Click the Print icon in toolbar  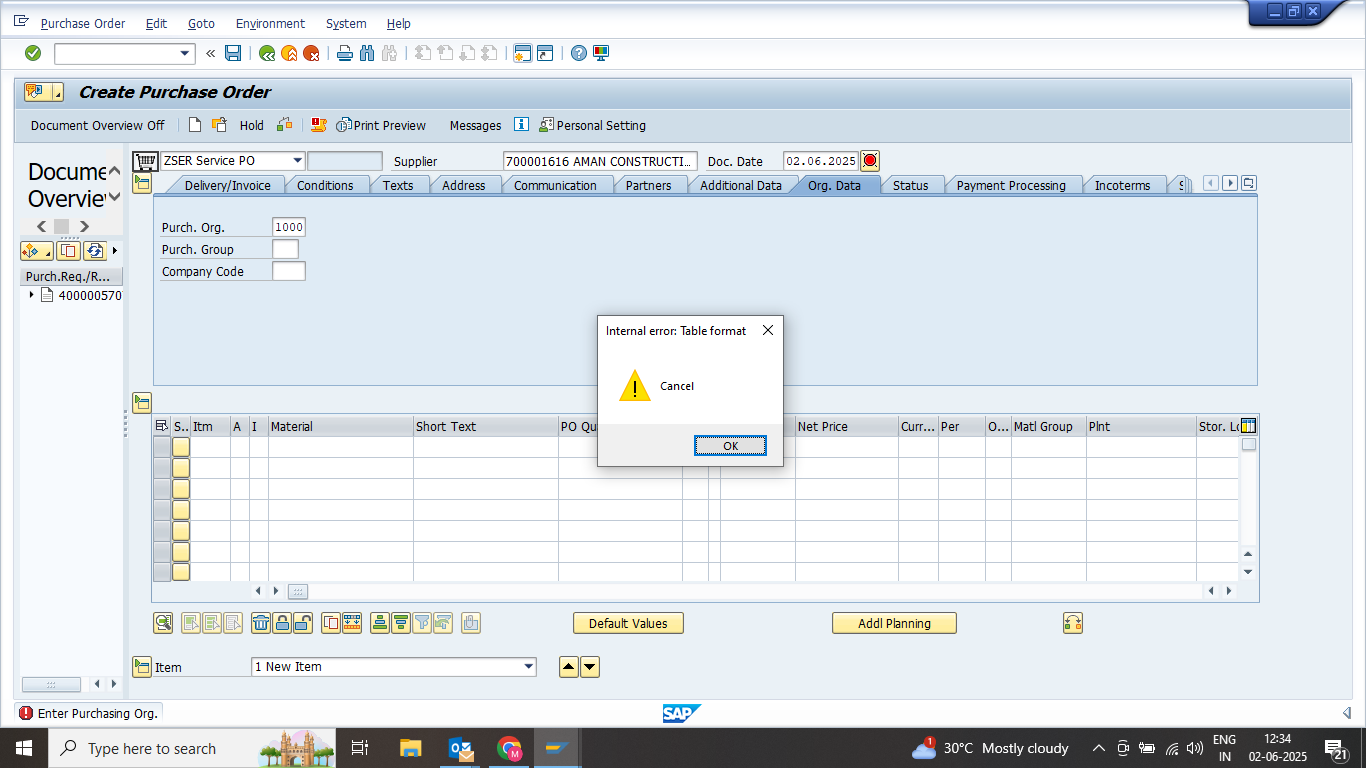point(345,53)
